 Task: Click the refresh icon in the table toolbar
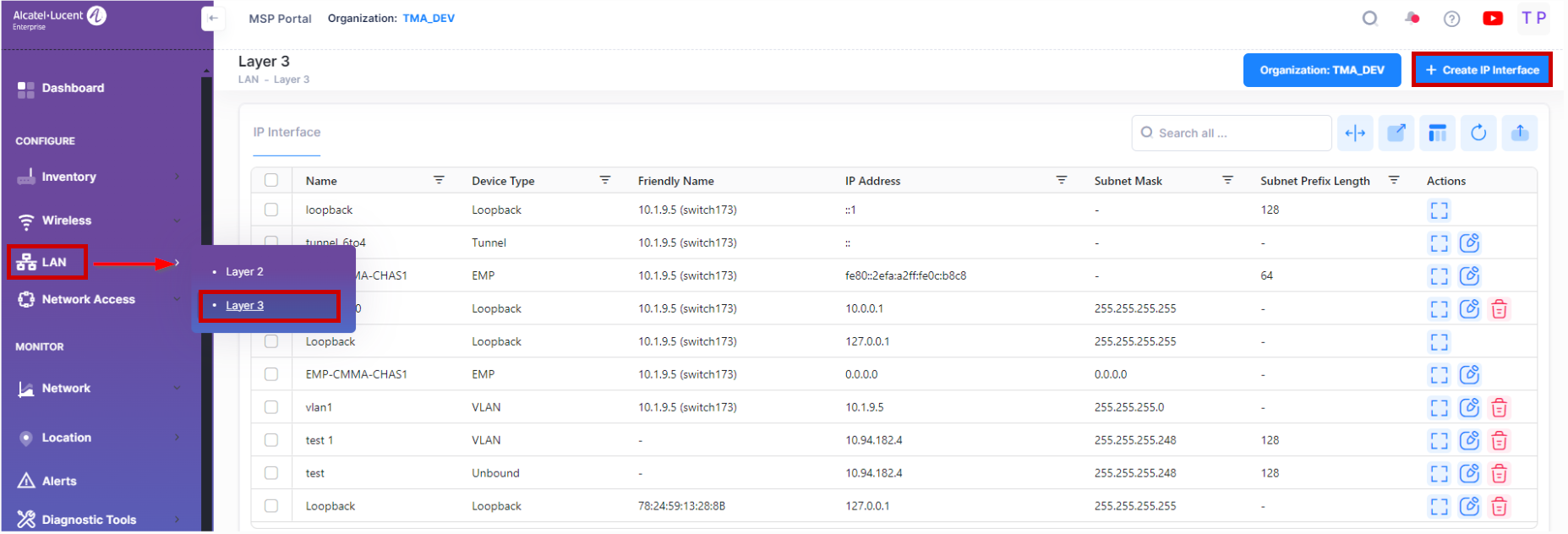pyautogui.click(x=1478, y=133)
